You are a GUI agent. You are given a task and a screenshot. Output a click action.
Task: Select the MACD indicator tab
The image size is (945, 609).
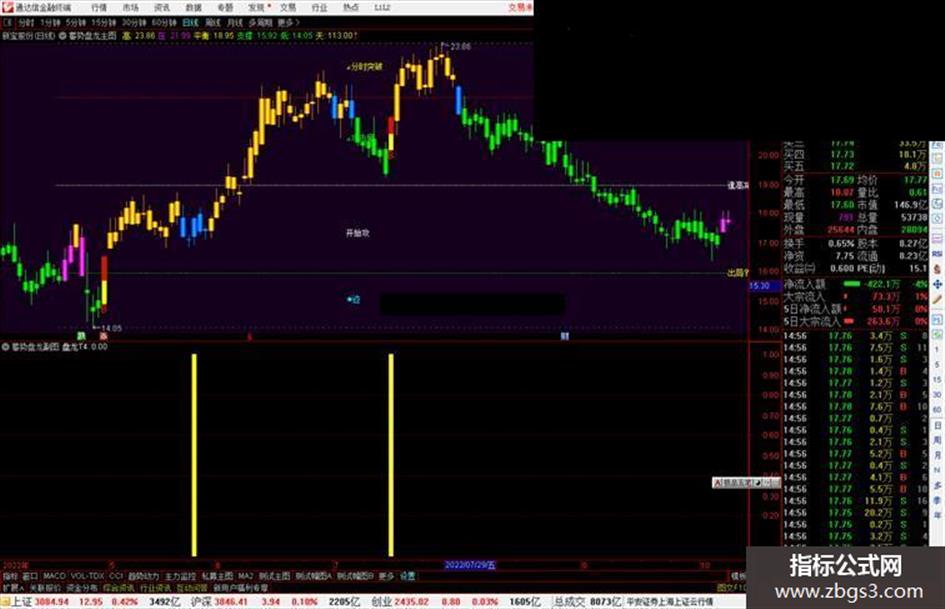pos(54,576)
